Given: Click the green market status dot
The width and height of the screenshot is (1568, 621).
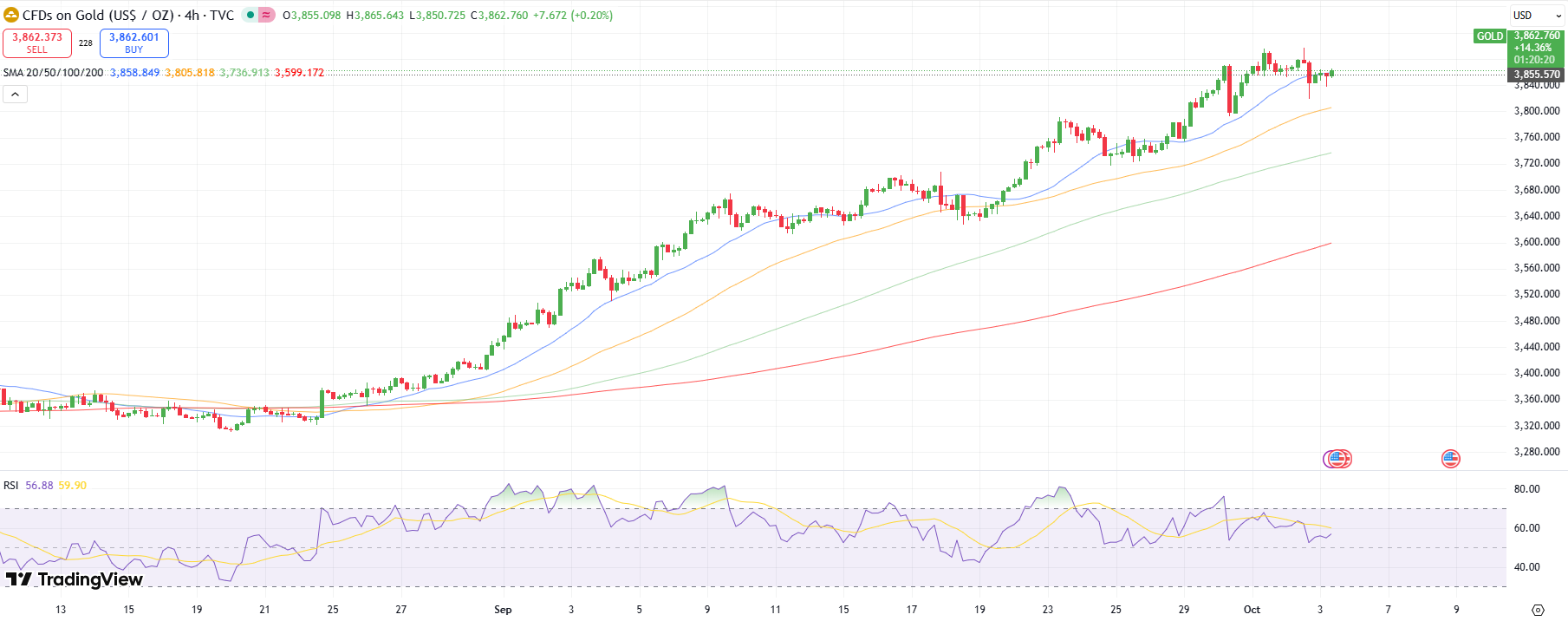Looking at the screenshot, I should 250,15.
